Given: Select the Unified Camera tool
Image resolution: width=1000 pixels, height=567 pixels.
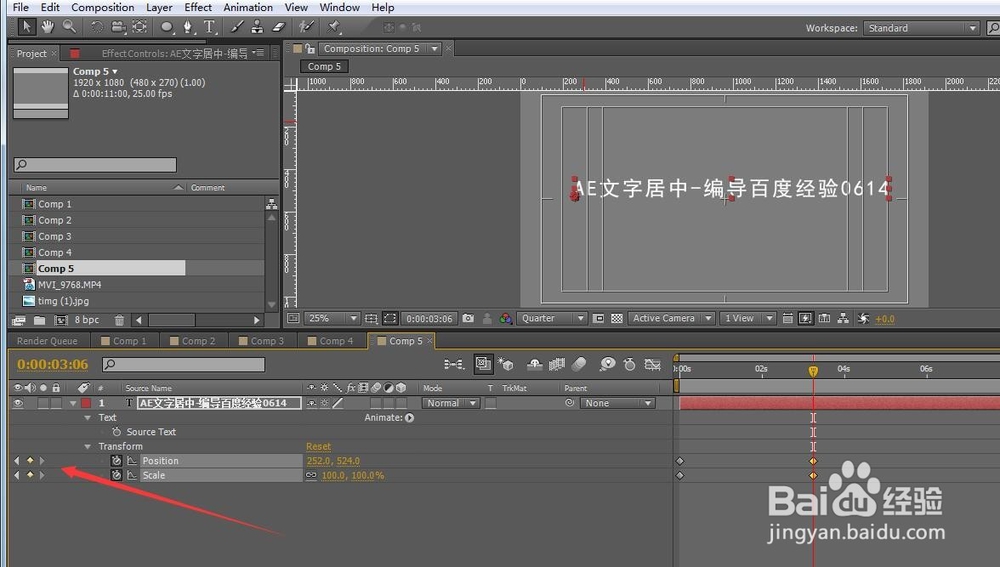Looking at the screenshot, I should 119,27.
